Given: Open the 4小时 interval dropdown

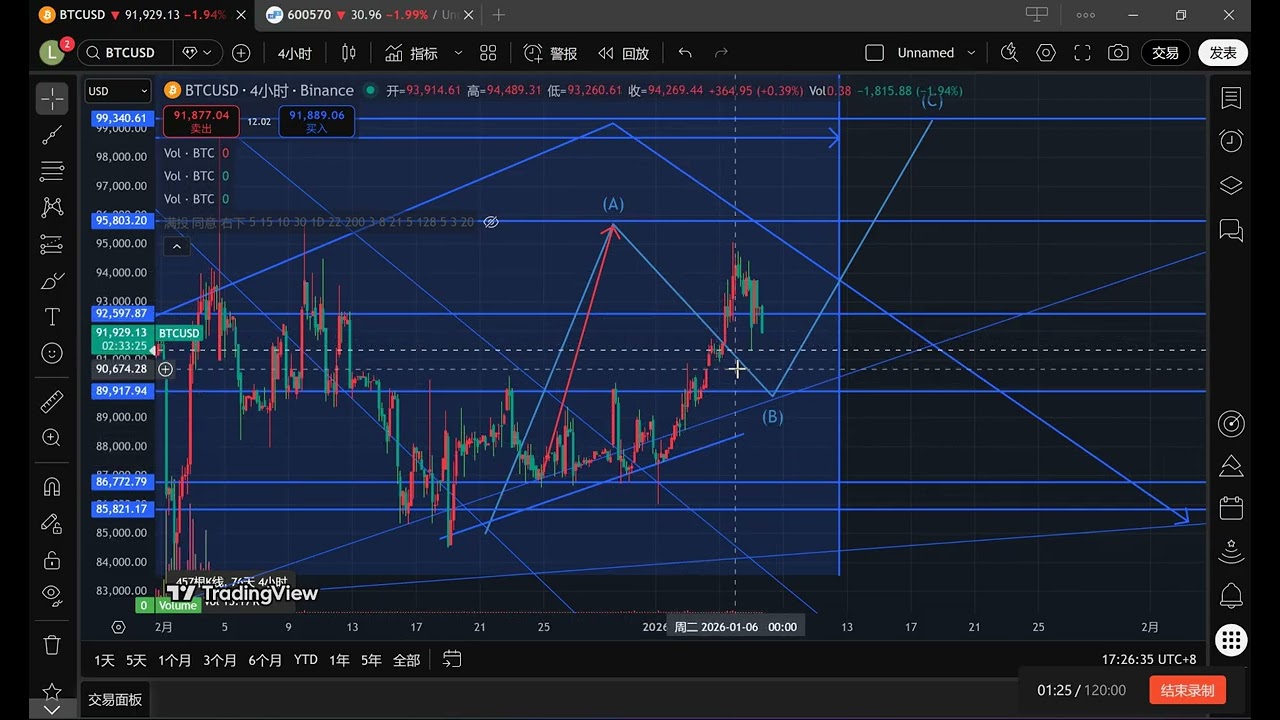Looking at the screenshot, I should tap(294, 53).
